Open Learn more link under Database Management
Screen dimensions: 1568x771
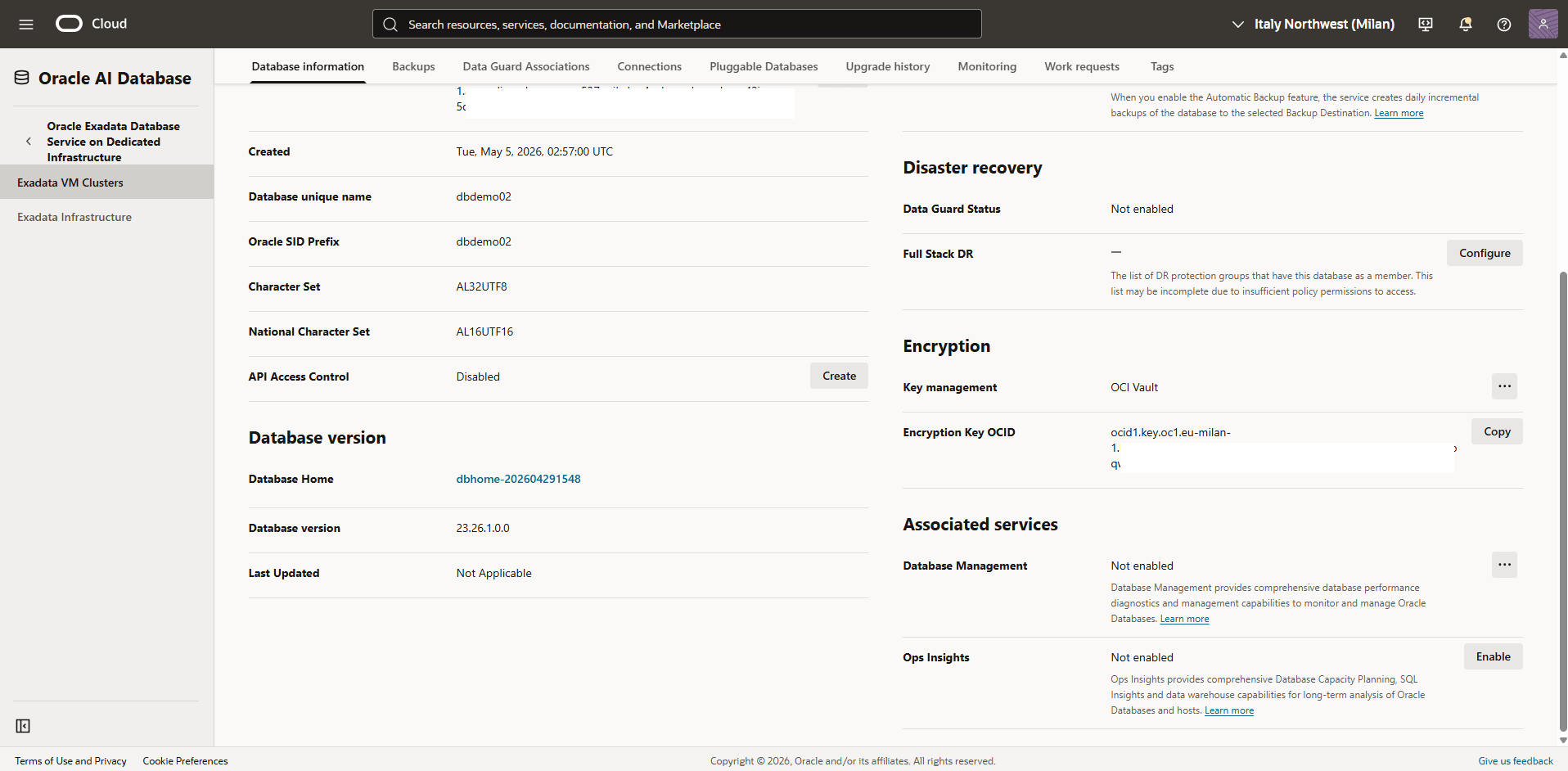[x=1184, y=619]
